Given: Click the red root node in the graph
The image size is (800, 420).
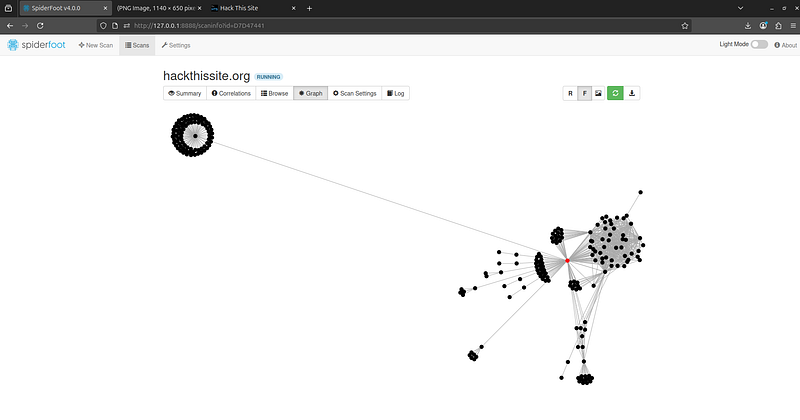Looking at the screenshot, I should coord(567,261).
